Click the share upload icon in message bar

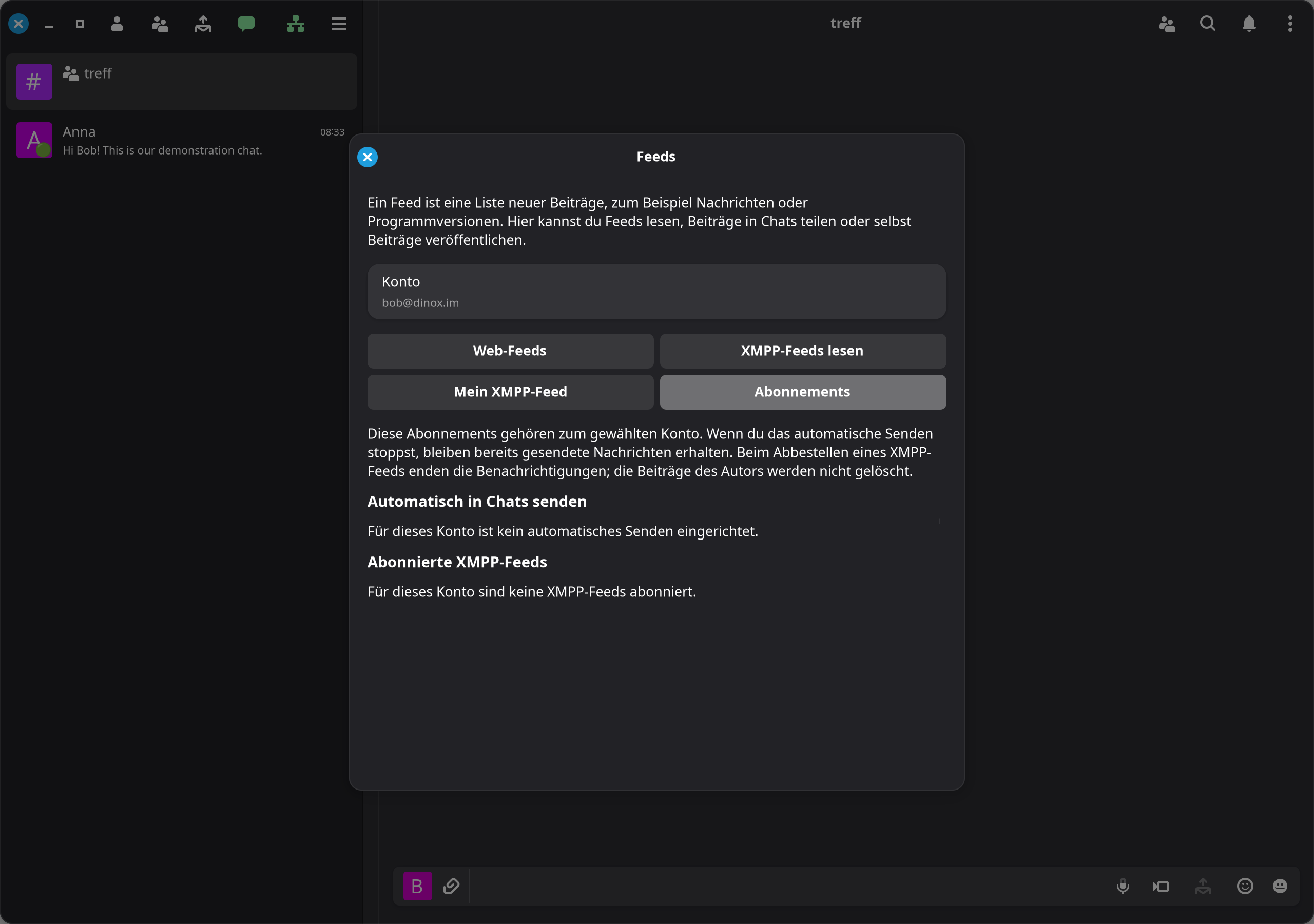[1203, 886]
